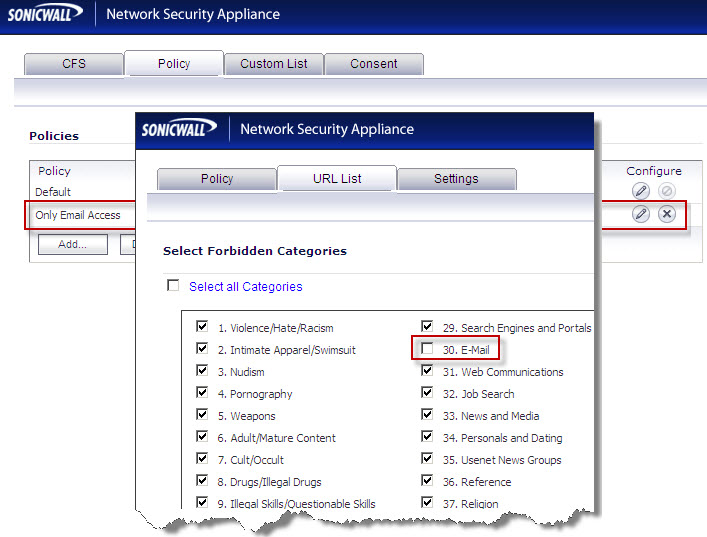Open the Custom List tab

274,64
